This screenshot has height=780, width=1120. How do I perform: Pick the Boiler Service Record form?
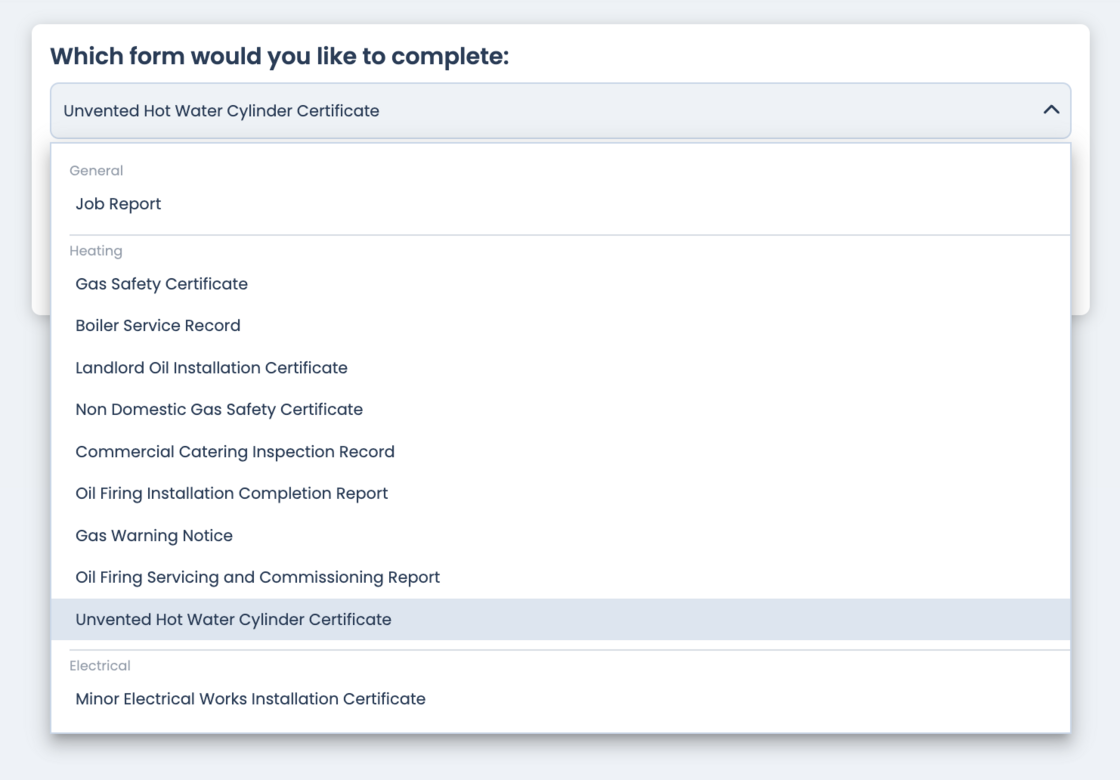pyautogui.click(x=158, y=326)
